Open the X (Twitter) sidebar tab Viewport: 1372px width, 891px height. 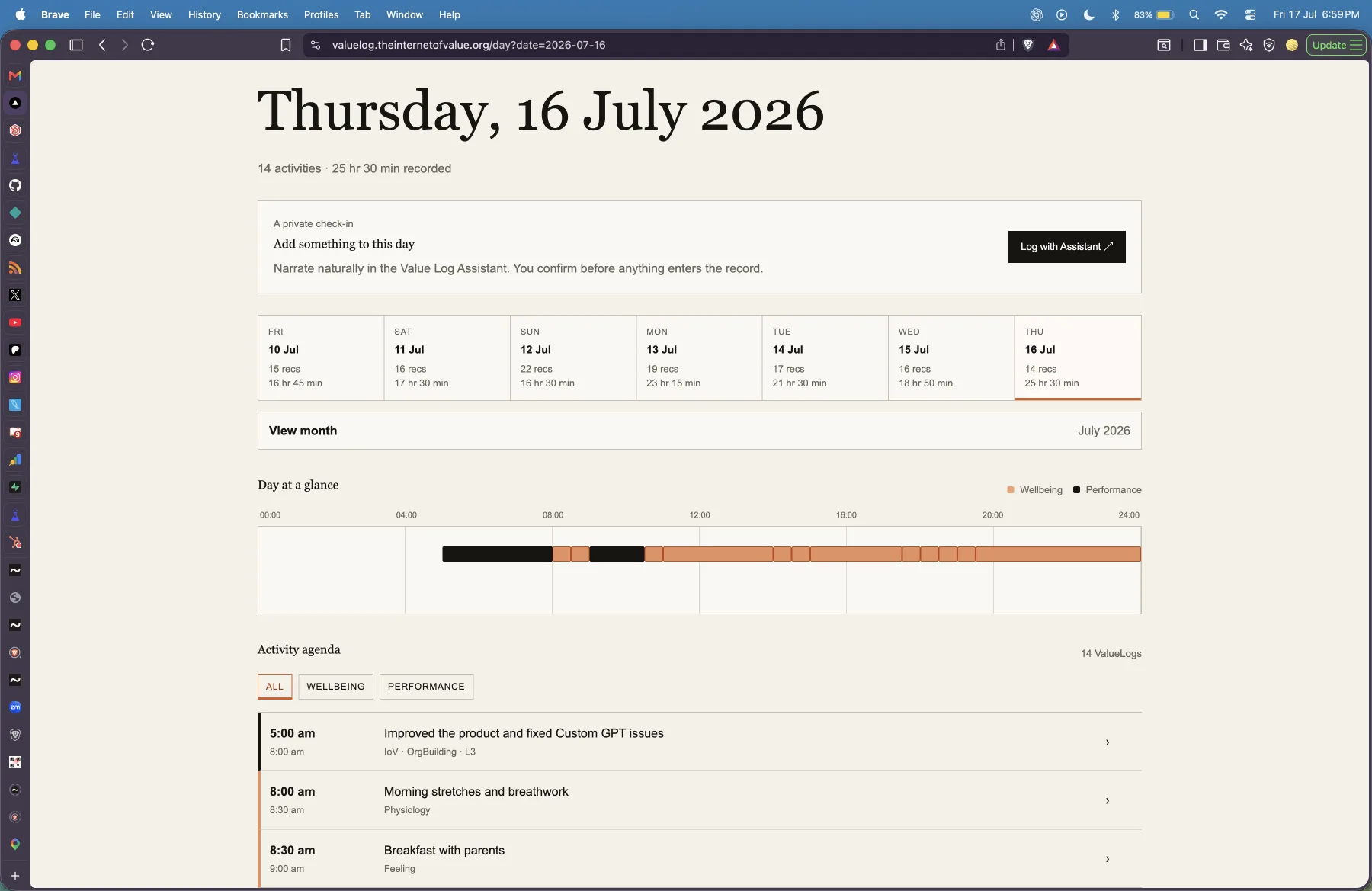15,295
